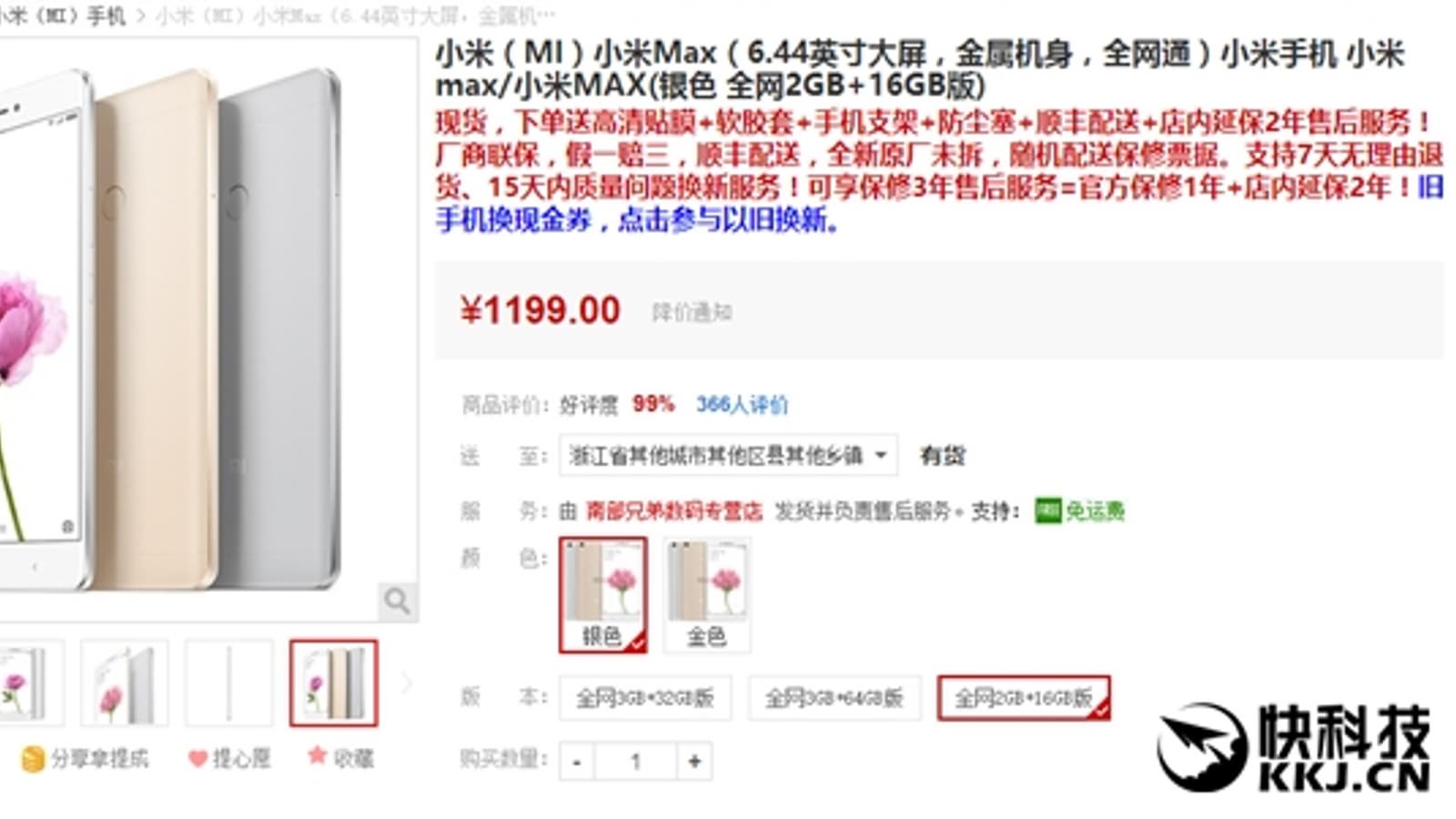
Task: Click the 降价通知 price alert link
Action: (692, 312)
